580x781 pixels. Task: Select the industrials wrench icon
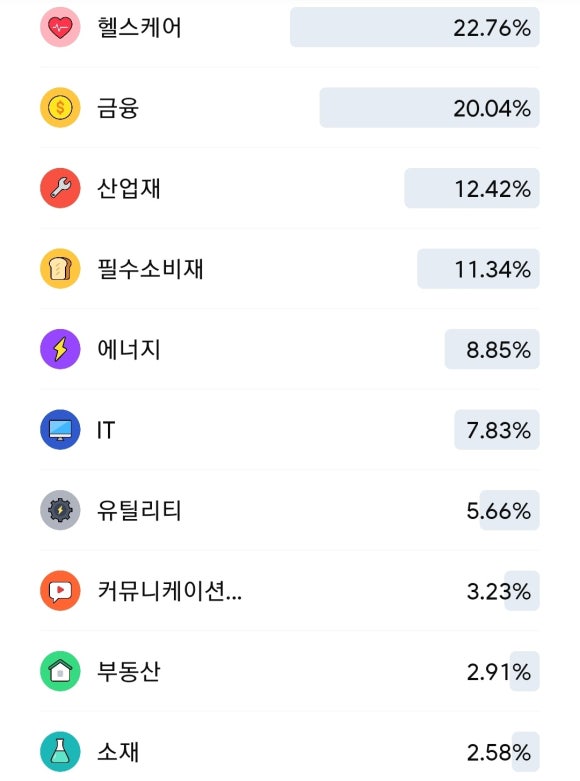pos(60,188)
